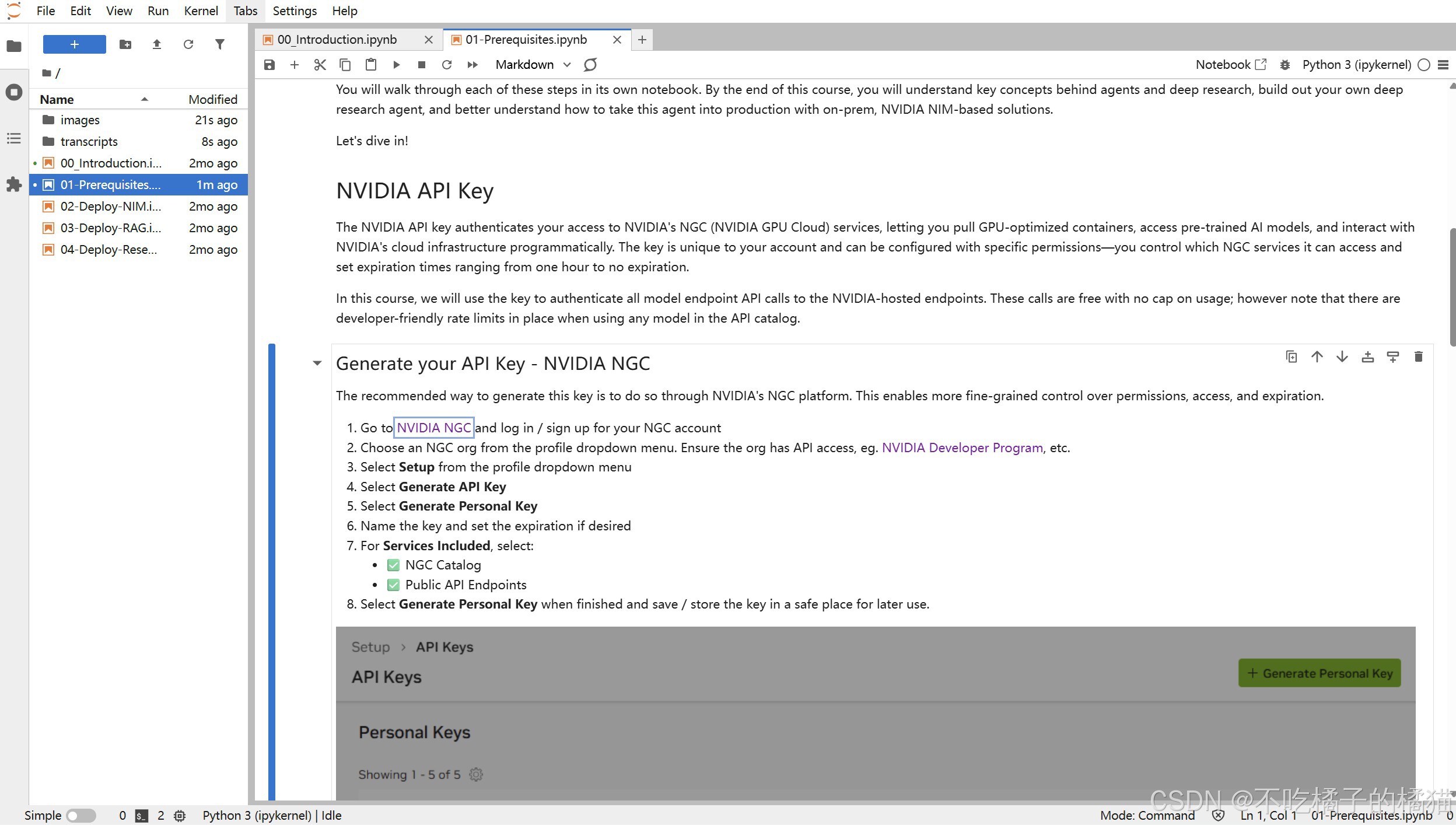Viewport: 1456px width, 825px height.
Task: Upload files using the upload icon
Action: click(156, 44)
